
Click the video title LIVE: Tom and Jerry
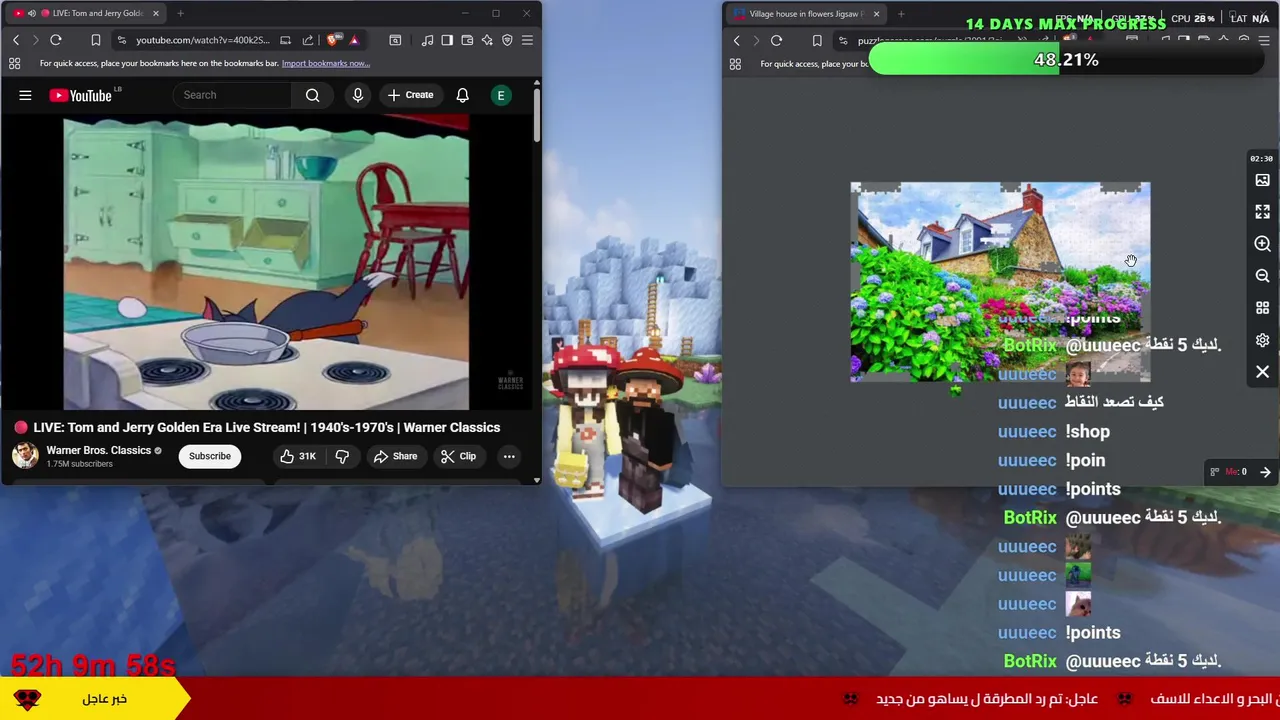266,427
